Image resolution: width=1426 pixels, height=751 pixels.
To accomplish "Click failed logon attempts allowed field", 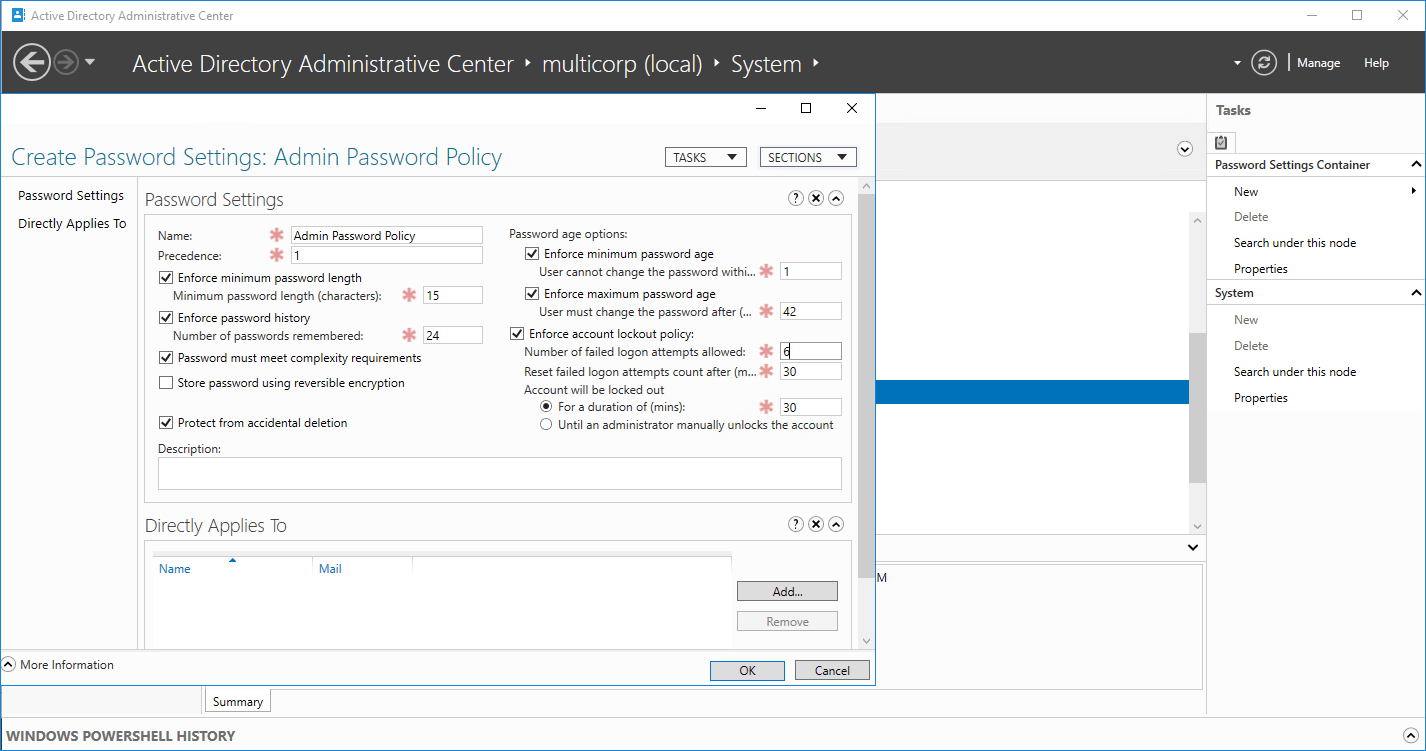I will (x=811, y=351).
